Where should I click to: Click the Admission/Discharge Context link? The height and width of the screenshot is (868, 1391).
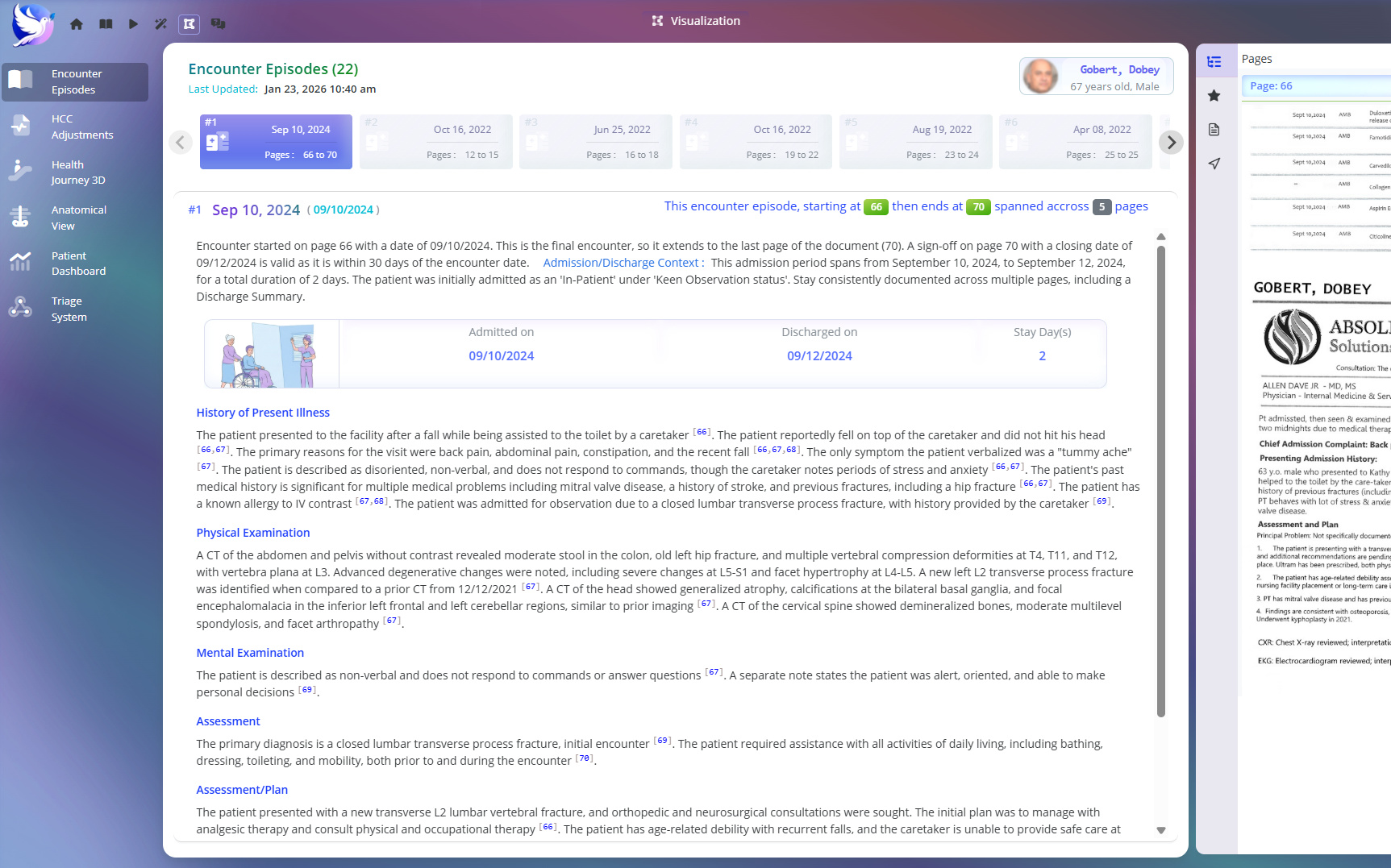coord(623,263)
